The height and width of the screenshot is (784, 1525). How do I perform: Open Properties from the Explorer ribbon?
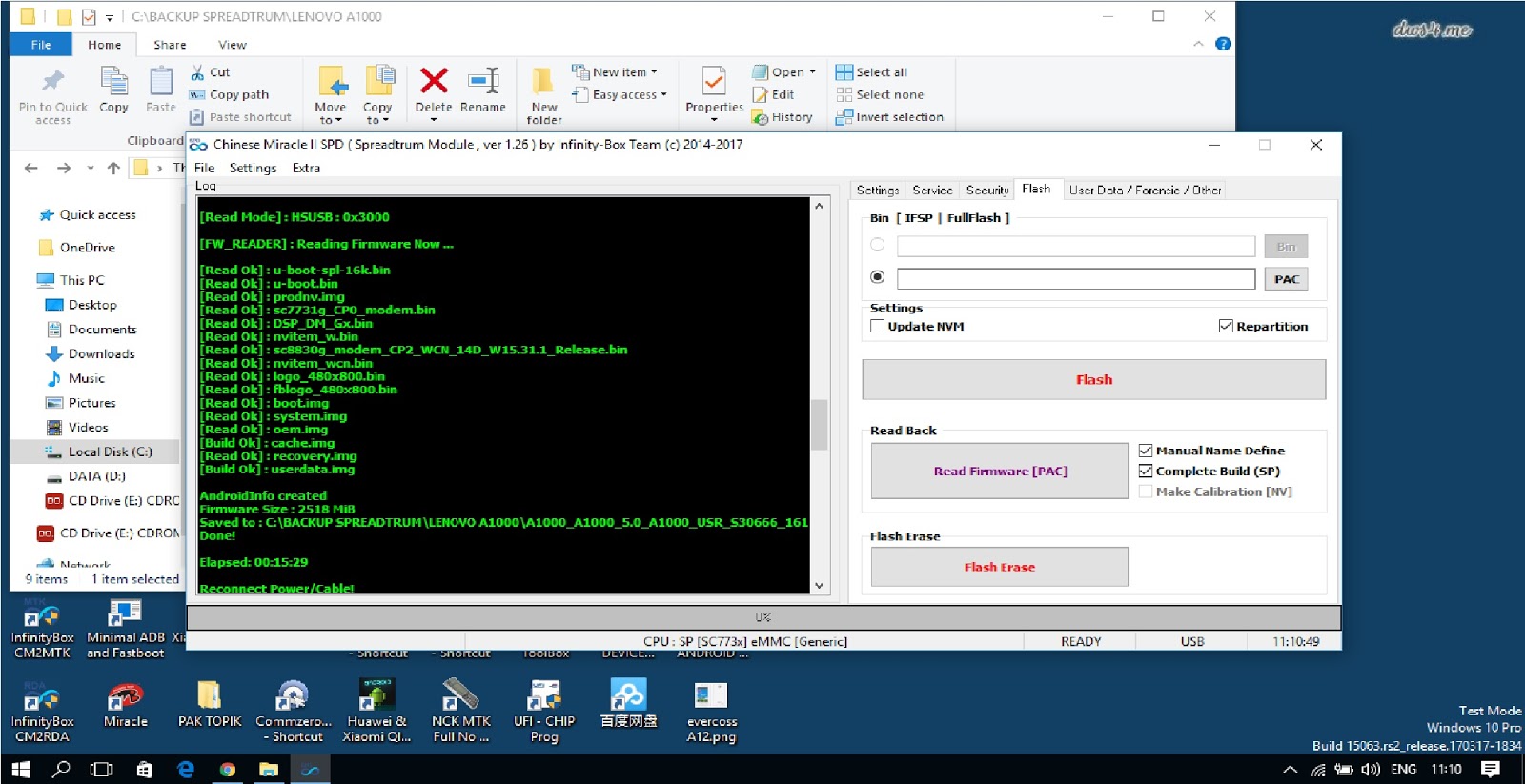tap(714, 93)
